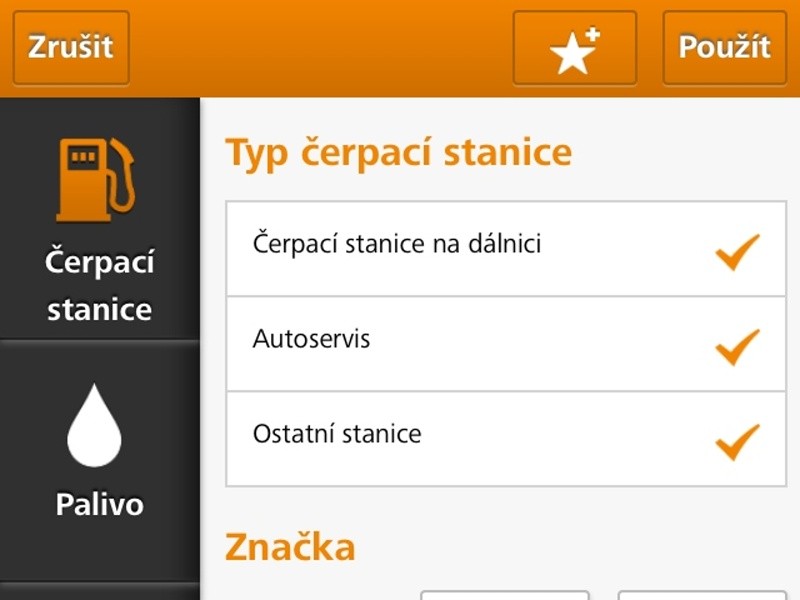The image size is (800, 600).
Task: Toggle checkmark for Čerpací stanice na dálnici
Action: [x=738, y=251]
